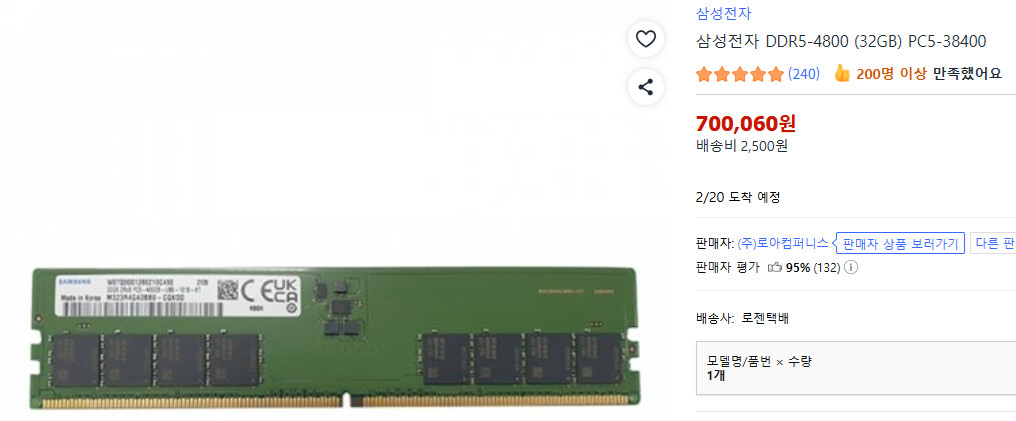Click the 배송사 로젠택배 courier text

coord(742,318)
